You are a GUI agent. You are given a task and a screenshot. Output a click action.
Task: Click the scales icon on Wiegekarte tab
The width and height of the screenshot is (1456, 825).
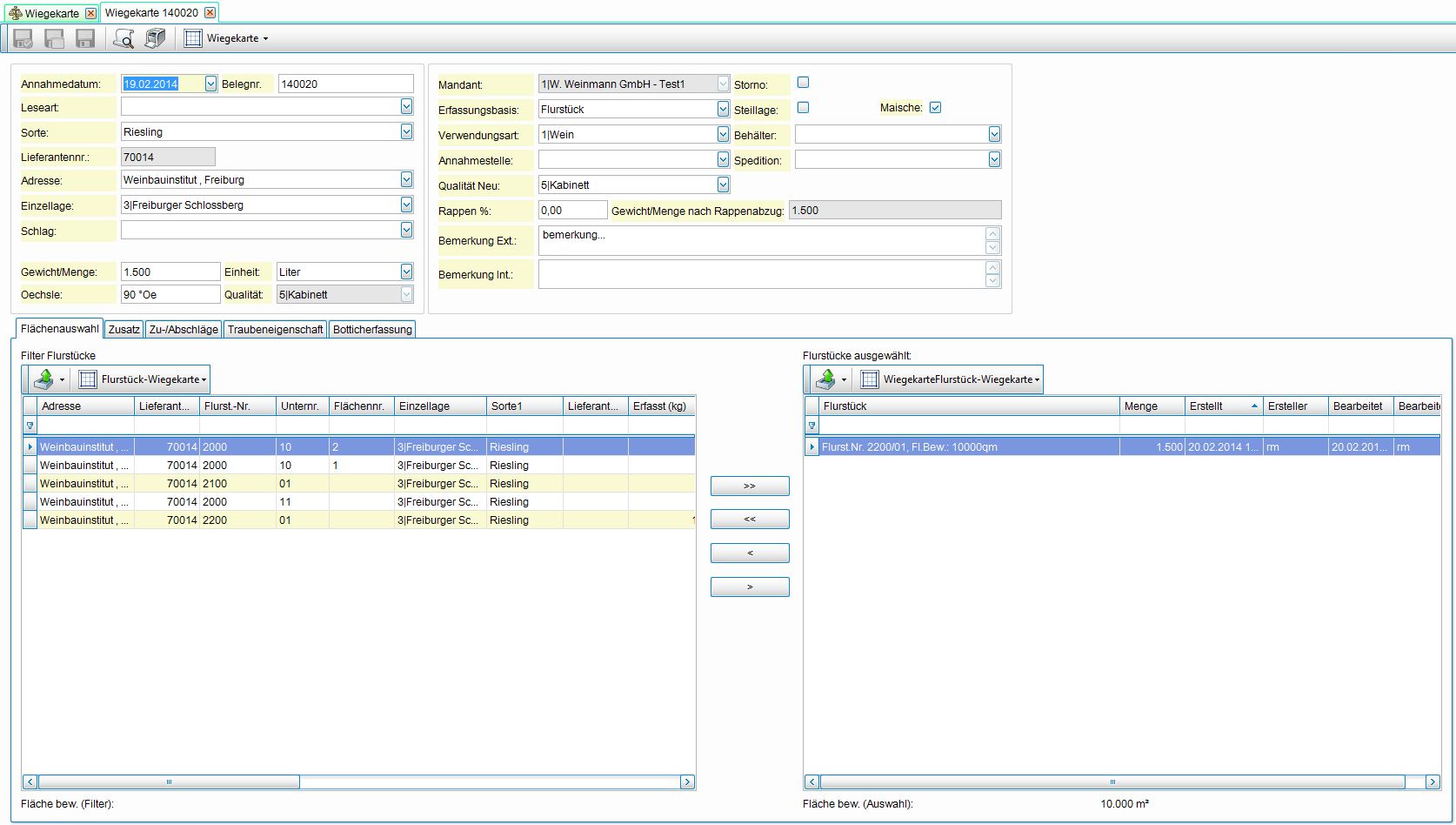point(15,13)
